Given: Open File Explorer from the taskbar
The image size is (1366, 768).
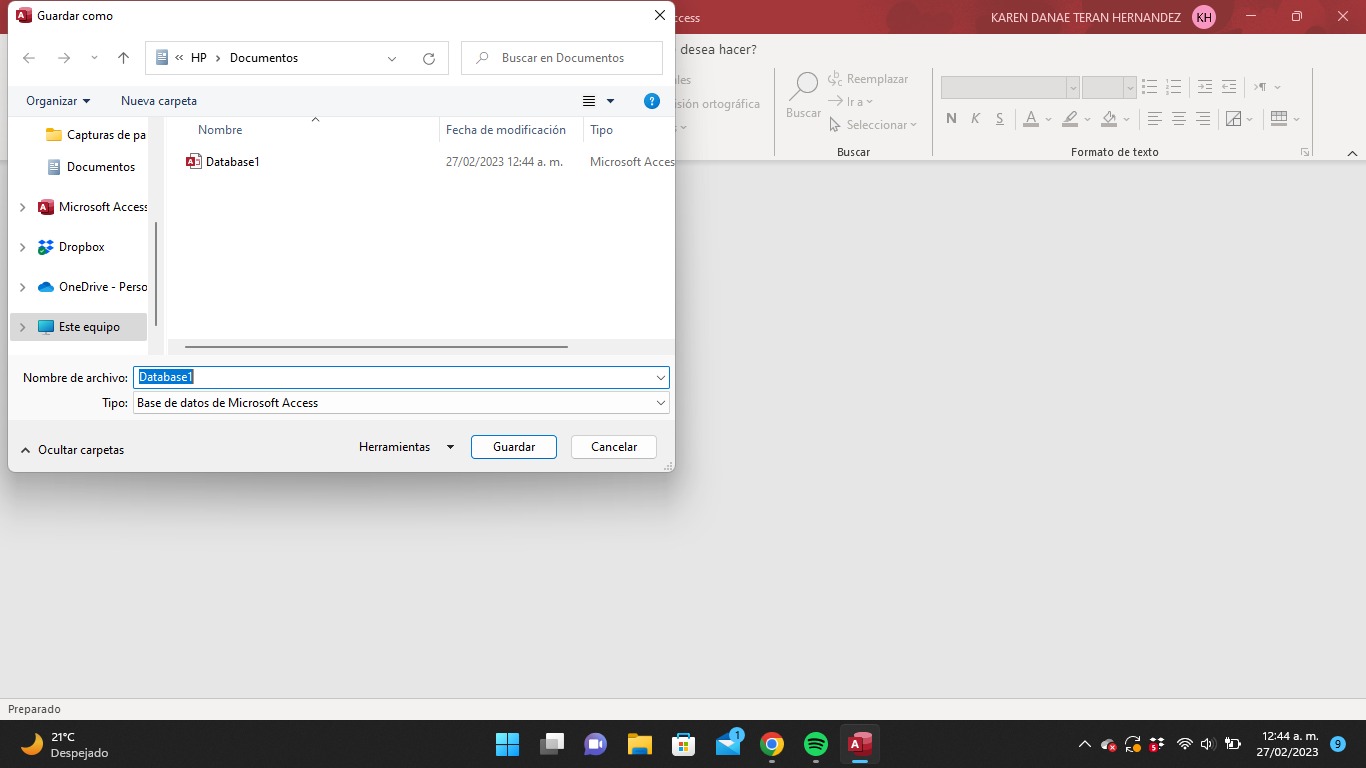Looking at the screenshot, I should pos(640,744).
